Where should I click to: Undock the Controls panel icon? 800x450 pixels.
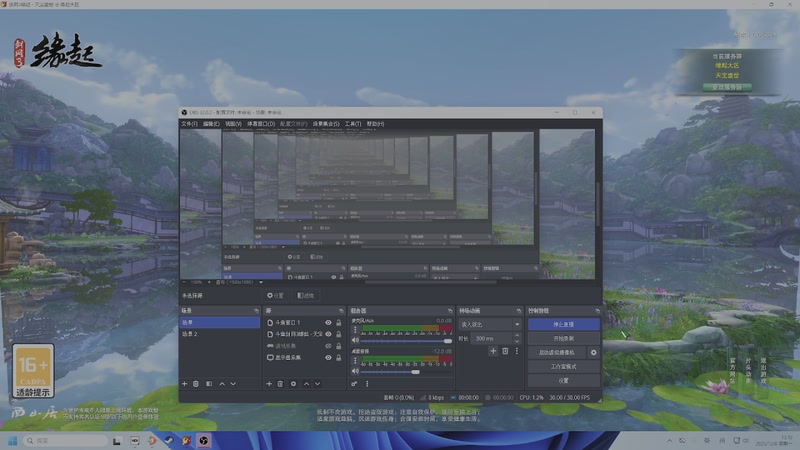[x=597, y=311]
